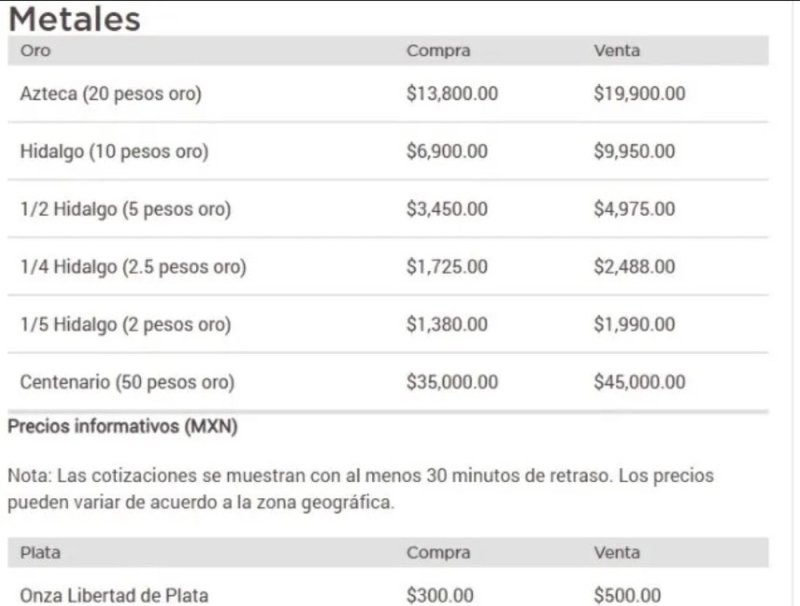
Task: Select the 1/2 Hidalgo (5 pesos oro) label
Action: (125, 210)
